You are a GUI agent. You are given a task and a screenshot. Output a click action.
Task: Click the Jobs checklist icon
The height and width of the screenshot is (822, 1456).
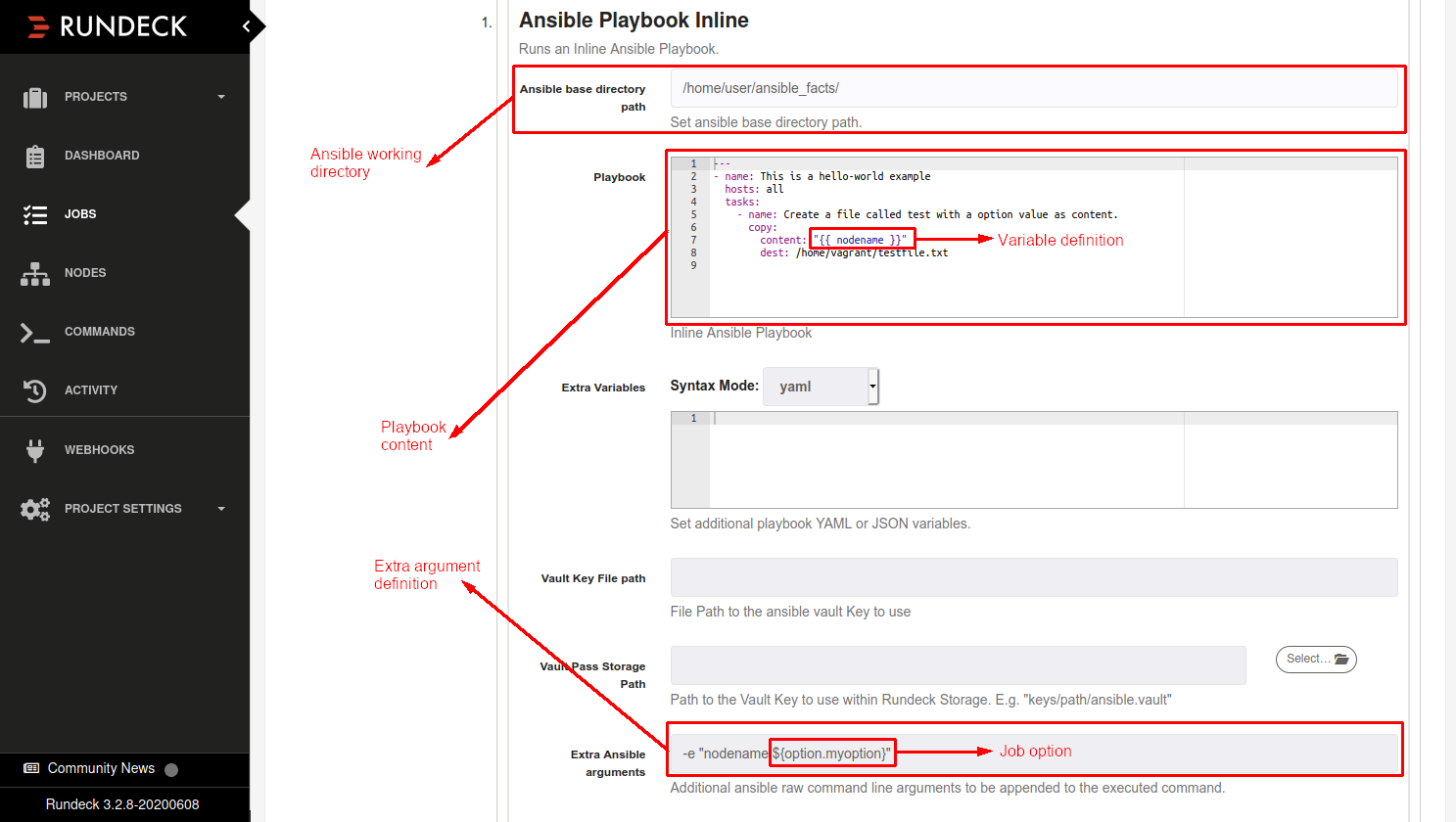pyautogui.click(x=35, y=214)
